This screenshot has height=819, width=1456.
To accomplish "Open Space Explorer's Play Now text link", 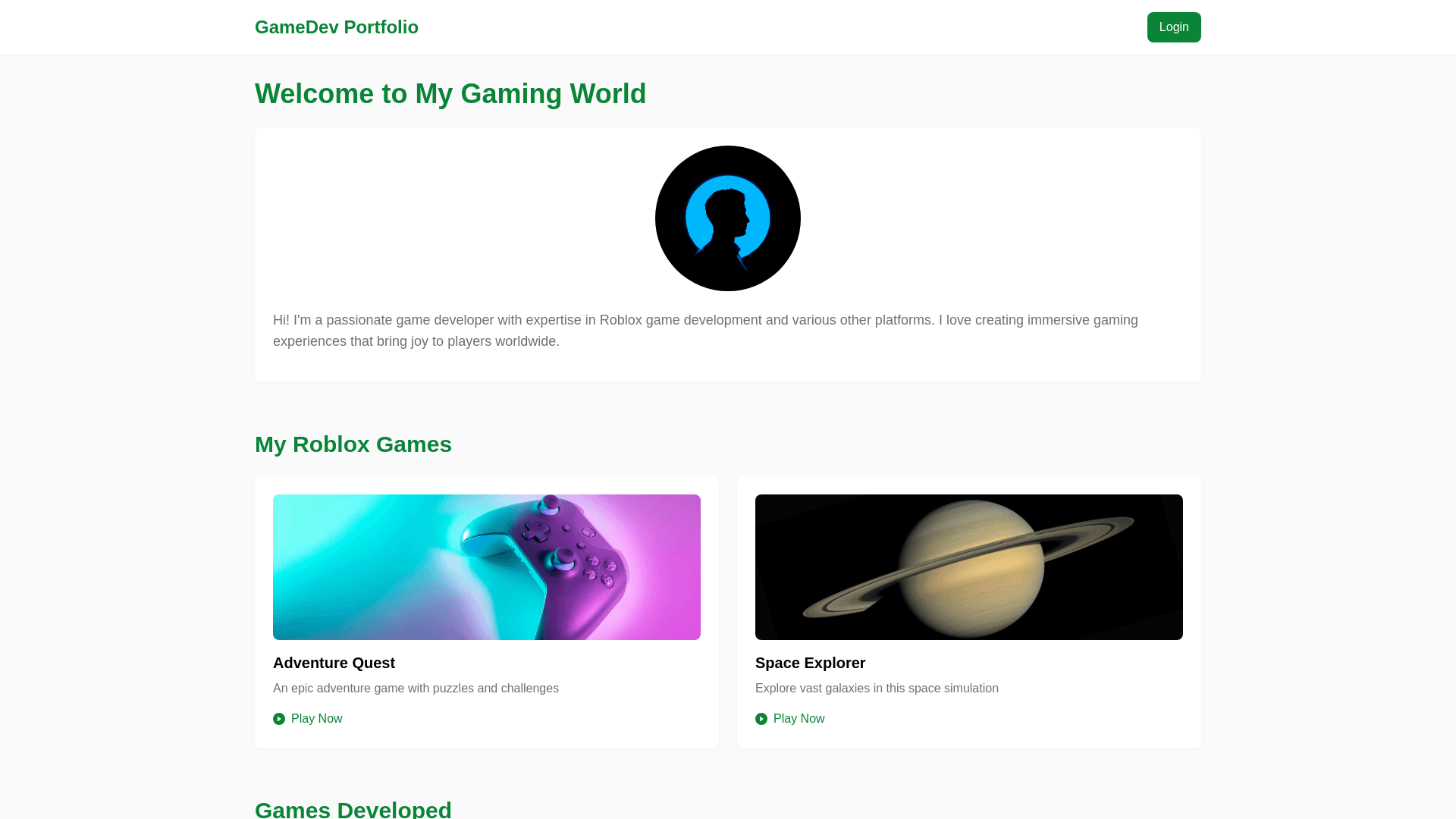I will pos(799,719).
